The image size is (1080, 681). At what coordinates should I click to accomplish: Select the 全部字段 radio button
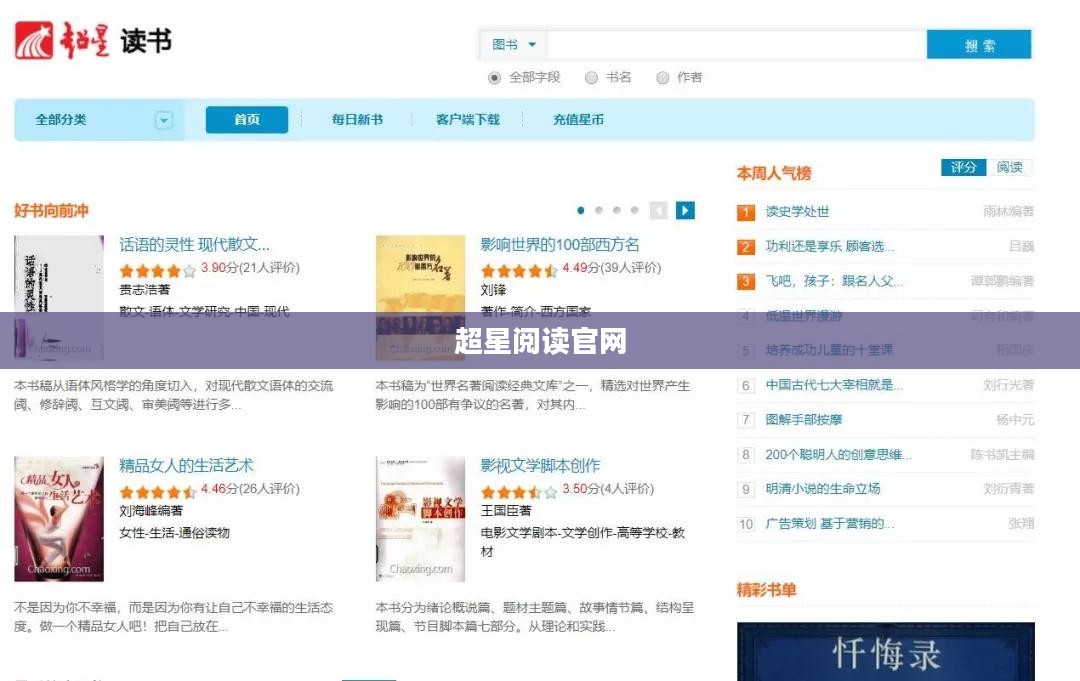(494, 78)
